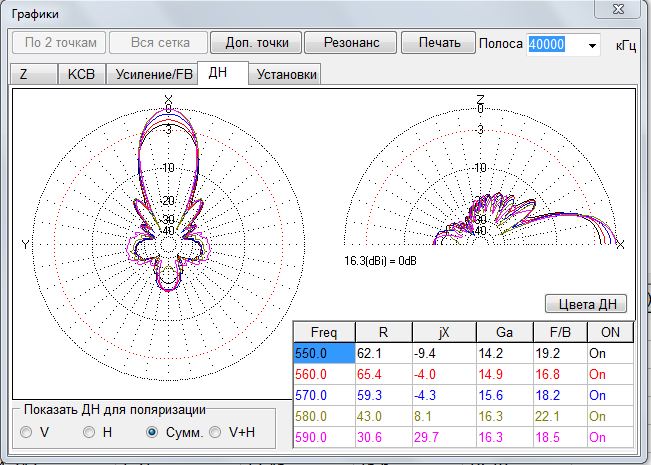This screenshot has height=465, width=651.
Task: Close the Графики window
Action: point(619,9)
